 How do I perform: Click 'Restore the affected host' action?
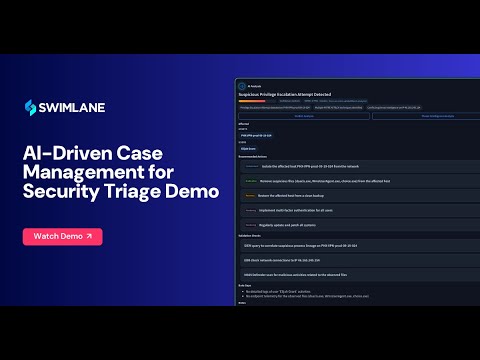click(360, 196)
